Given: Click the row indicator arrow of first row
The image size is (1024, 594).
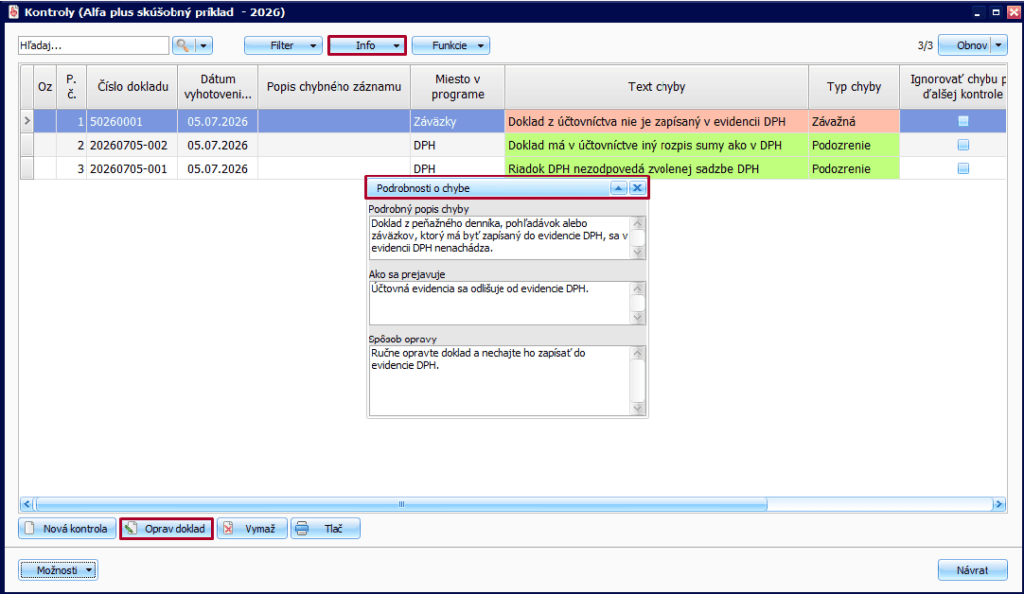Looking at the screenshot, I should 27,121.
